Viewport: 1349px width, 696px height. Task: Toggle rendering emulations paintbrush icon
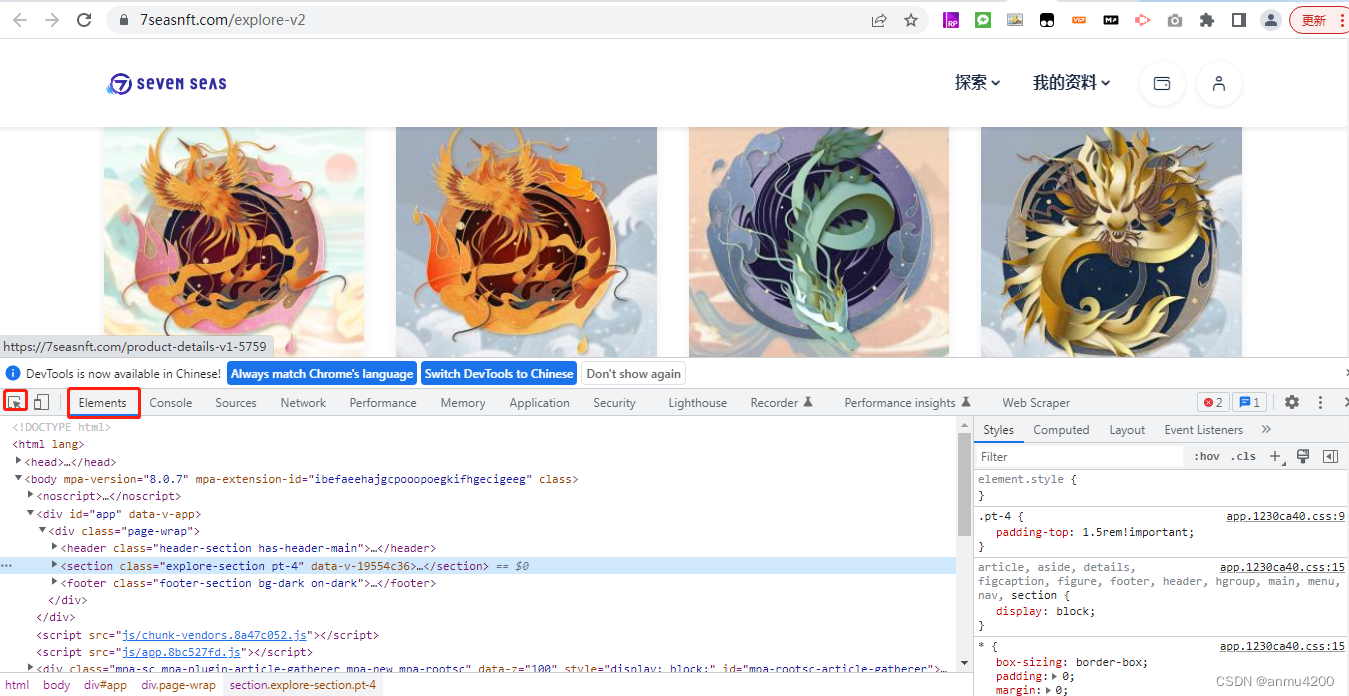[x=1303, y=456]
